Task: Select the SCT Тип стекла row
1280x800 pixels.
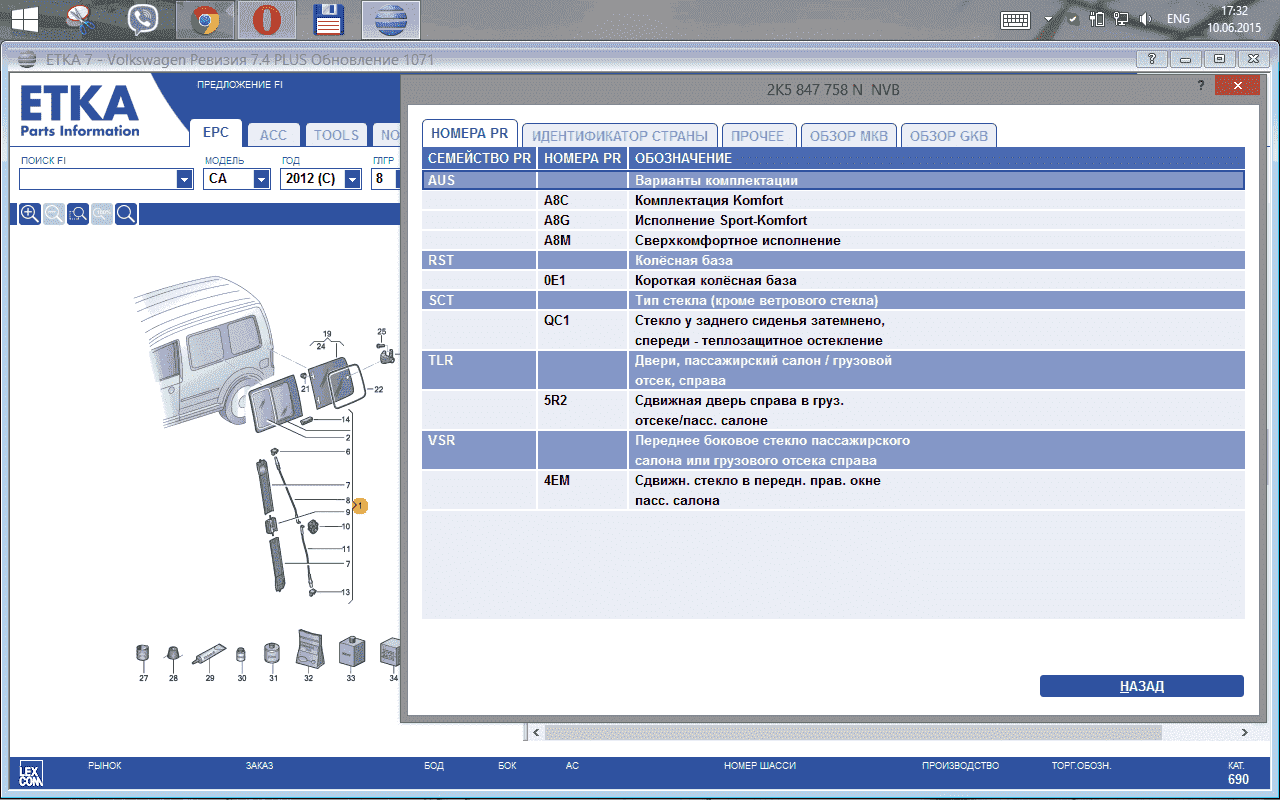Action: (x=833, y=300)
